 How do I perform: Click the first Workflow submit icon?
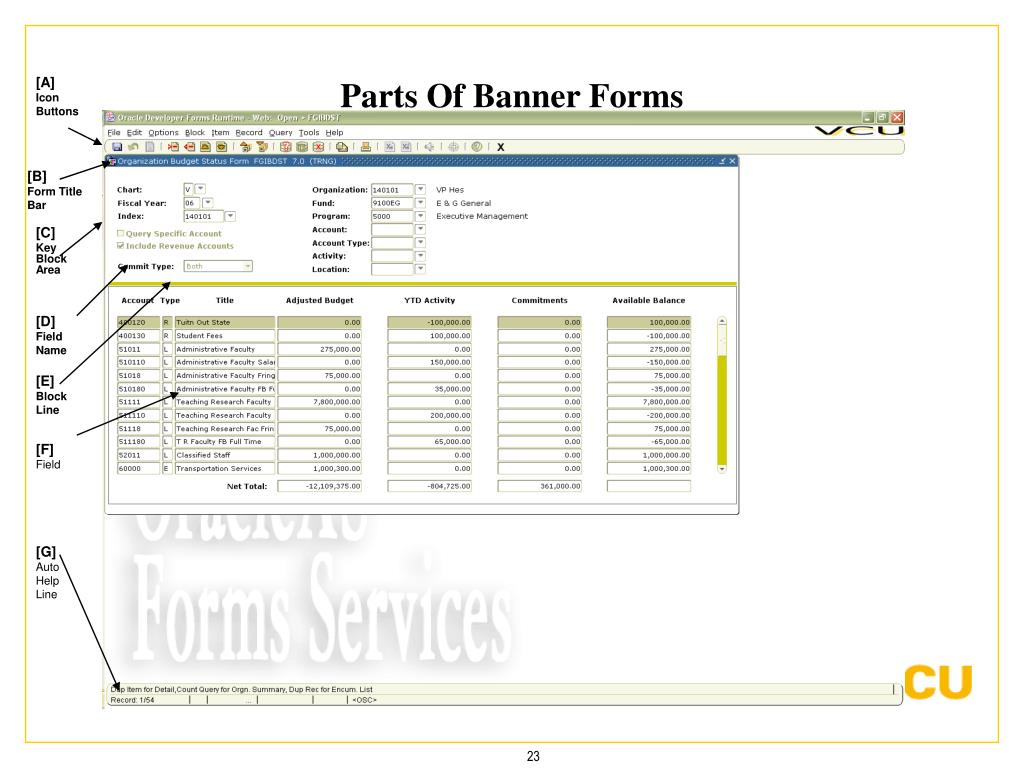tap(390, 147)
